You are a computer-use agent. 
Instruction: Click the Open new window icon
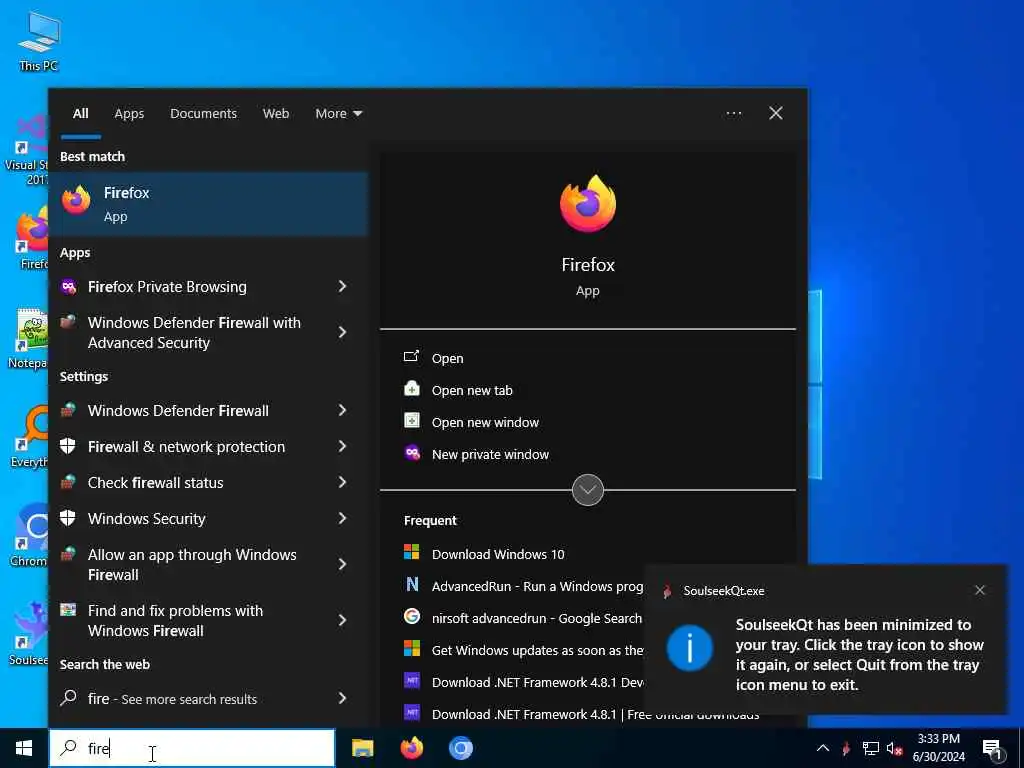[x=411, y=421]
